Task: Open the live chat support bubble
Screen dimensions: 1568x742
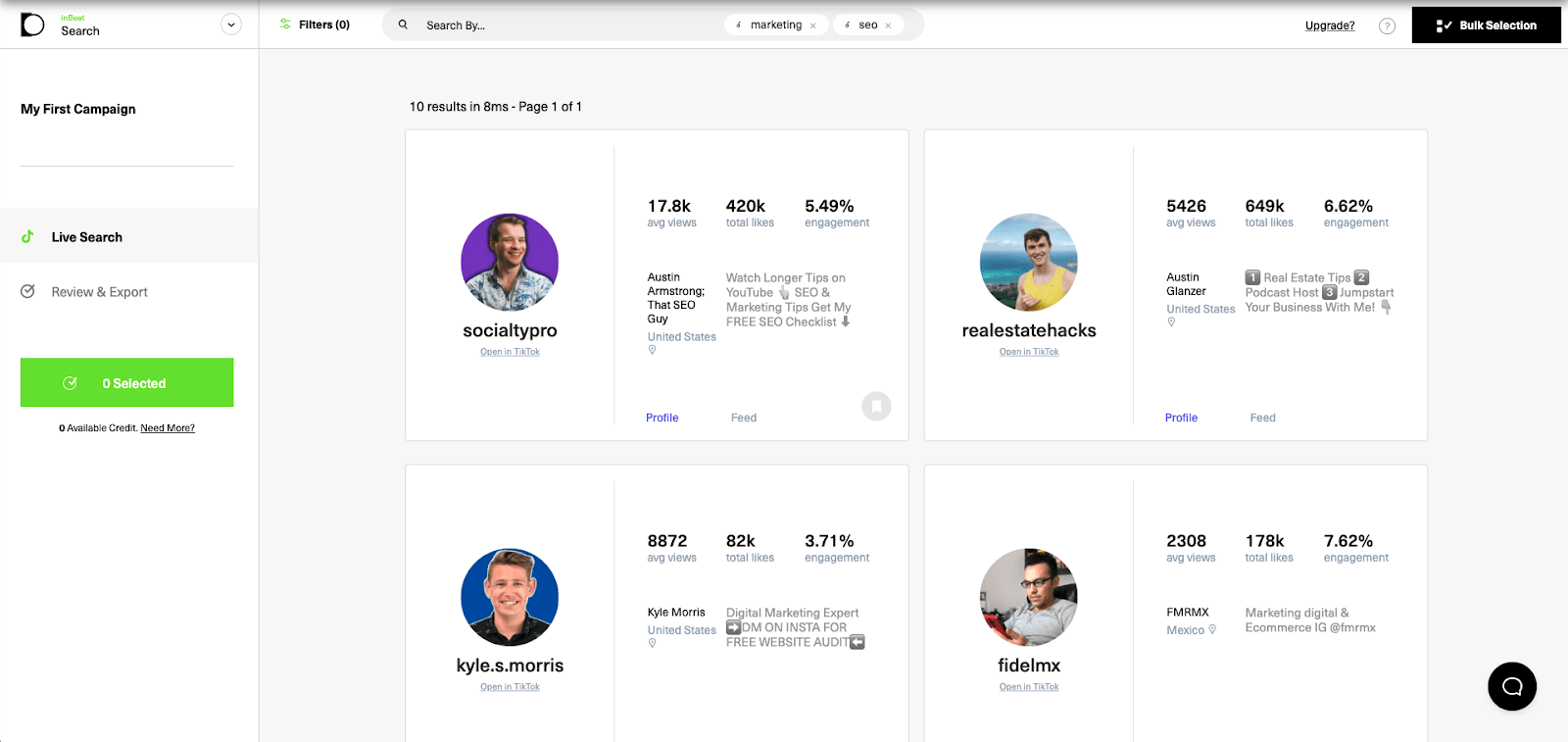Action: pyautogui.click(x=1511, y=686)
